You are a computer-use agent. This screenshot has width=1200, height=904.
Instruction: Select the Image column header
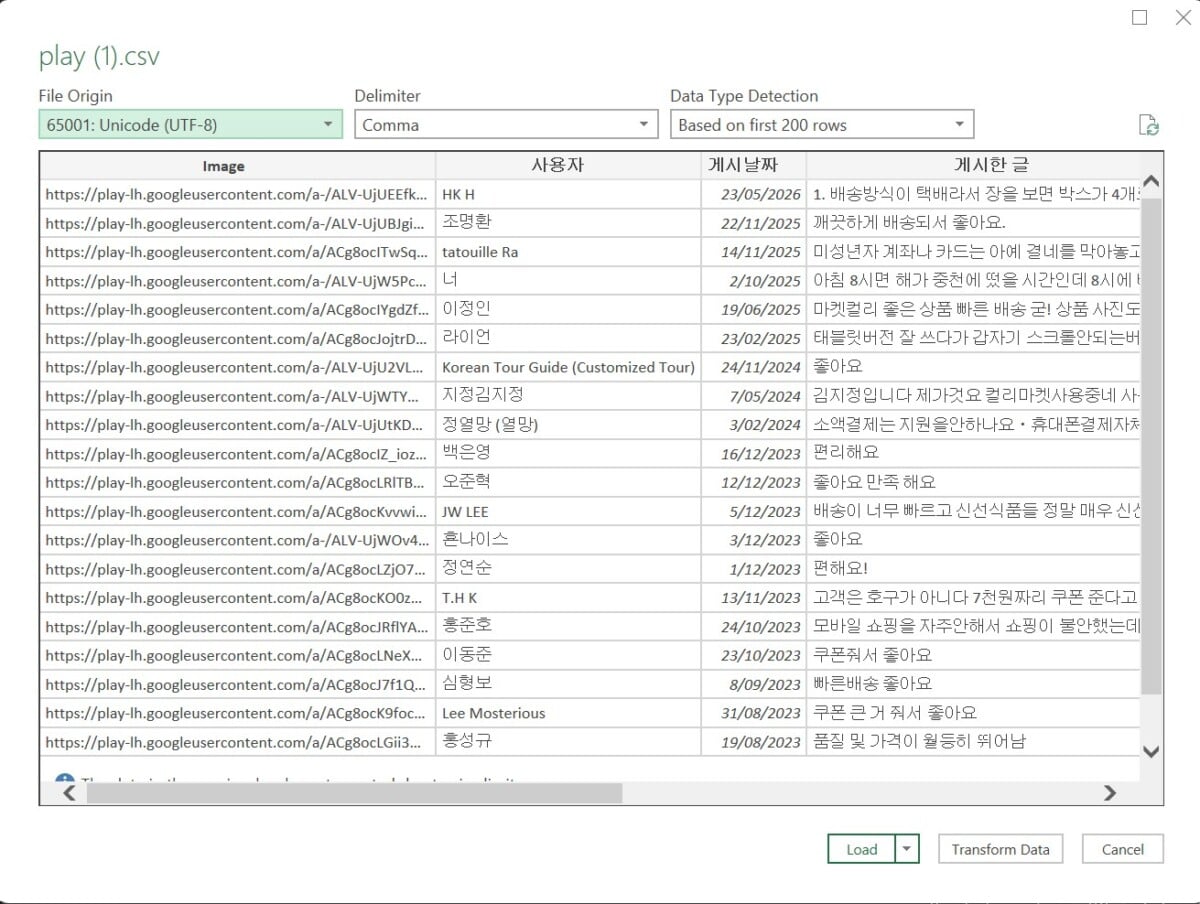tap(238, 166)
